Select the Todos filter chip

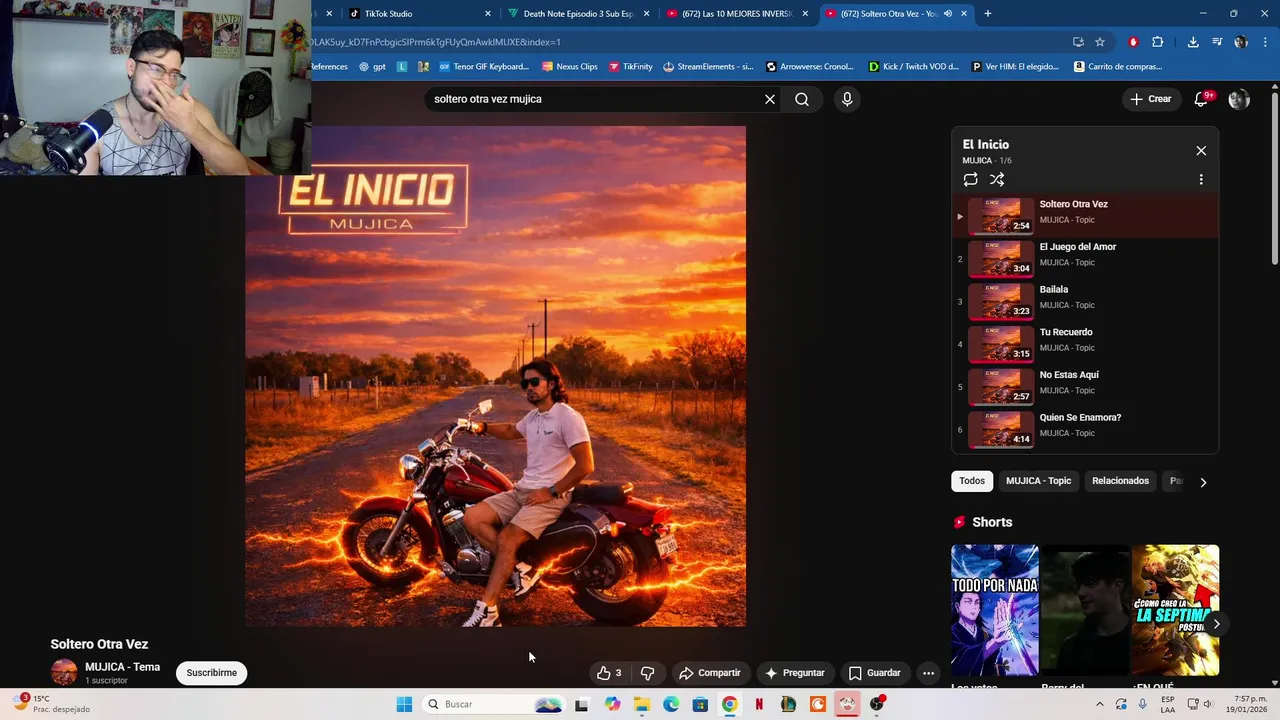pos(972,481)
